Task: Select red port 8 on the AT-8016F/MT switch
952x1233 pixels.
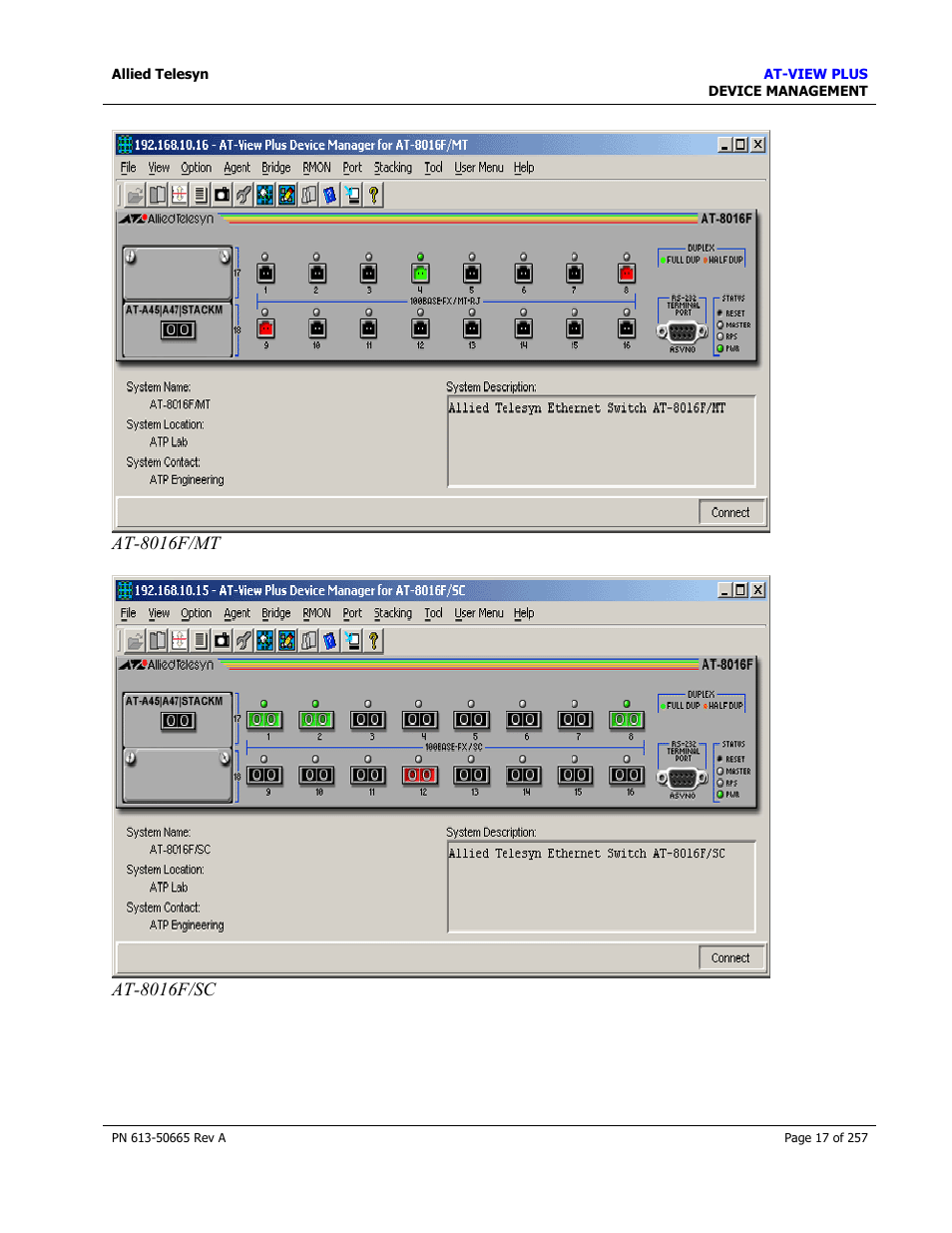Action: [627, 273]
